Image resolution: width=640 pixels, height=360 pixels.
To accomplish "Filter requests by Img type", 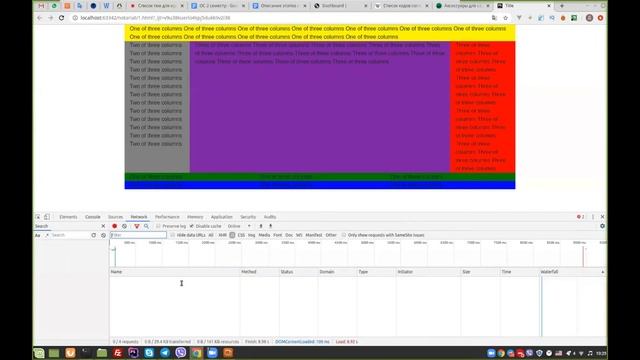I will point(251,235).
